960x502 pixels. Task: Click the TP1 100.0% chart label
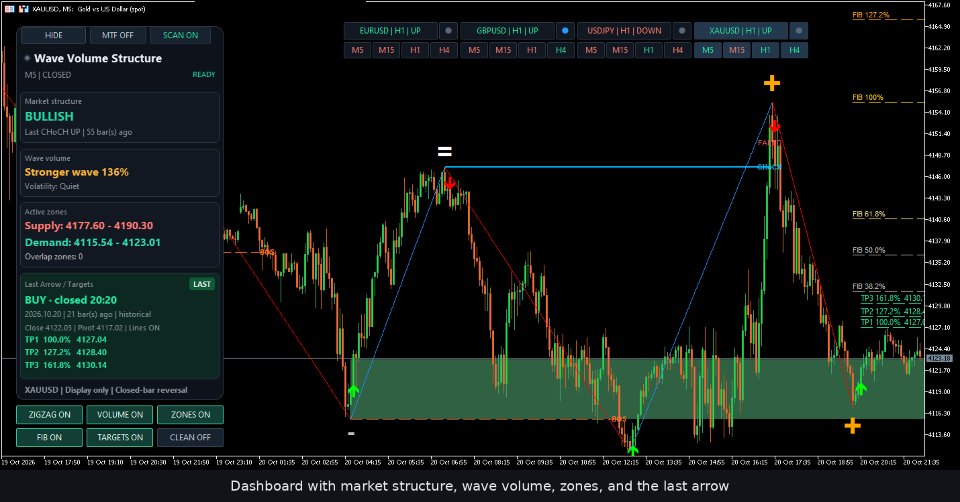coord(891,323)
